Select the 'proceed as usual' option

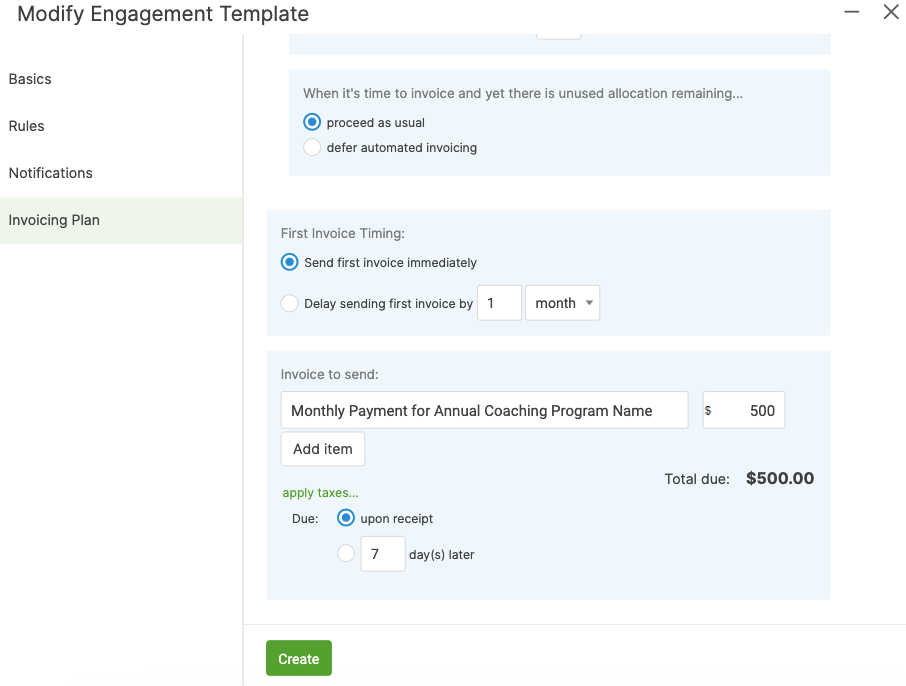point(312,122)
